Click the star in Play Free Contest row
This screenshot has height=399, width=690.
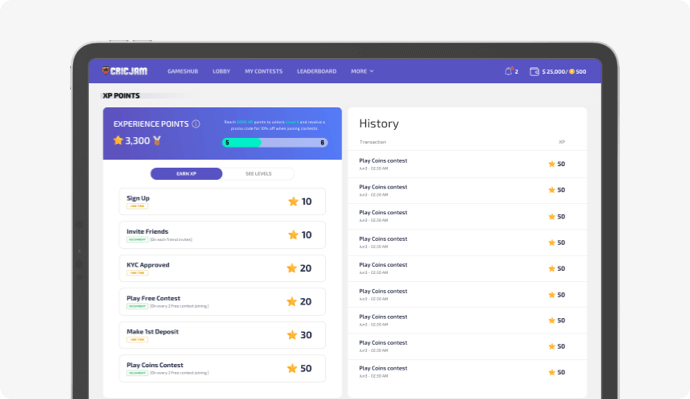tap(291, 301)
